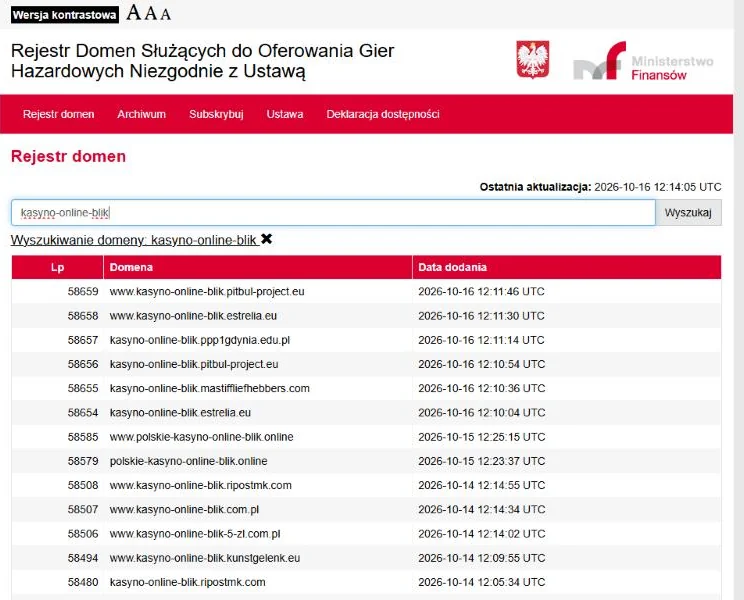
Task: Click row number 58655
Action: (x=83, y=388)
